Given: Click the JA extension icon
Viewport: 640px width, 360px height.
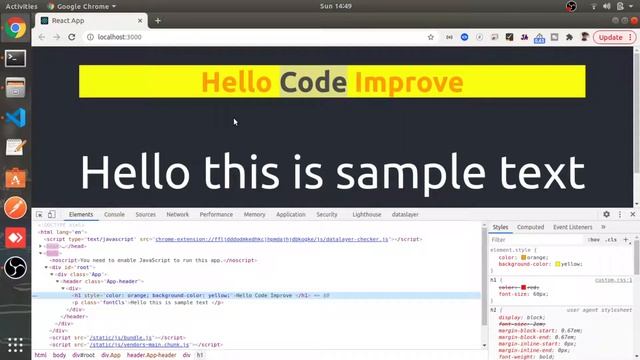Looking at the screenshot, I should (524, 37).
